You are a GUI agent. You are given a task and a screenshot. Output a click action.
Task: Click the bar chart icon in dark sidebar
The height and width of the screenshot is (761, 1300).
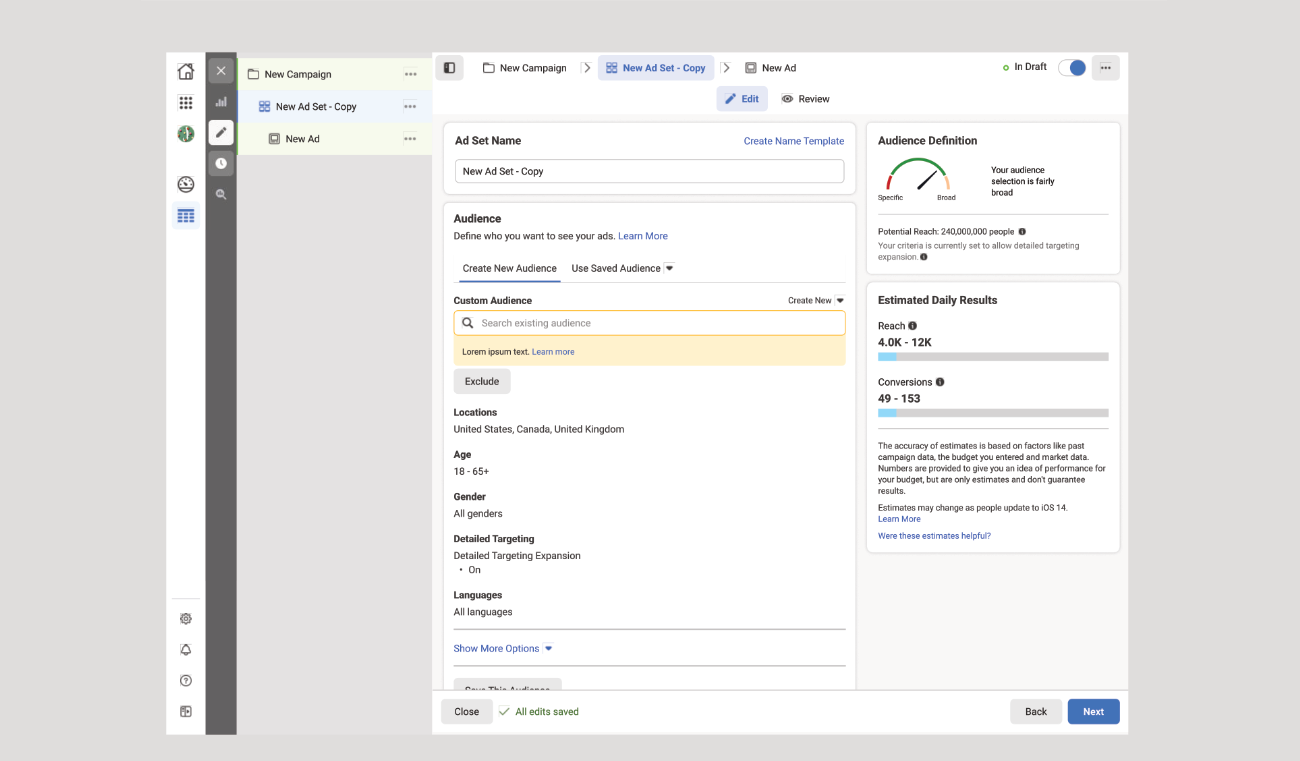221,102
